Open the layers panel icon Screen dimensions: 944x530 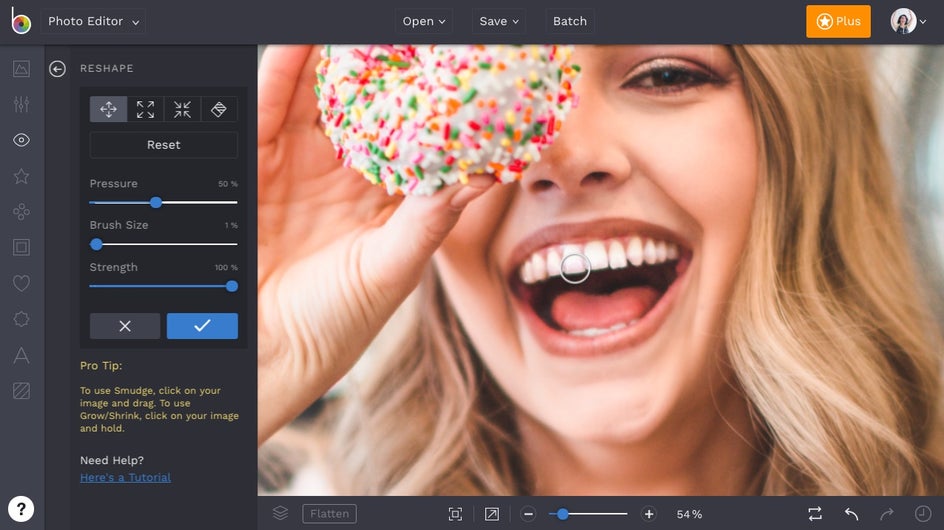tap(280, 513)
